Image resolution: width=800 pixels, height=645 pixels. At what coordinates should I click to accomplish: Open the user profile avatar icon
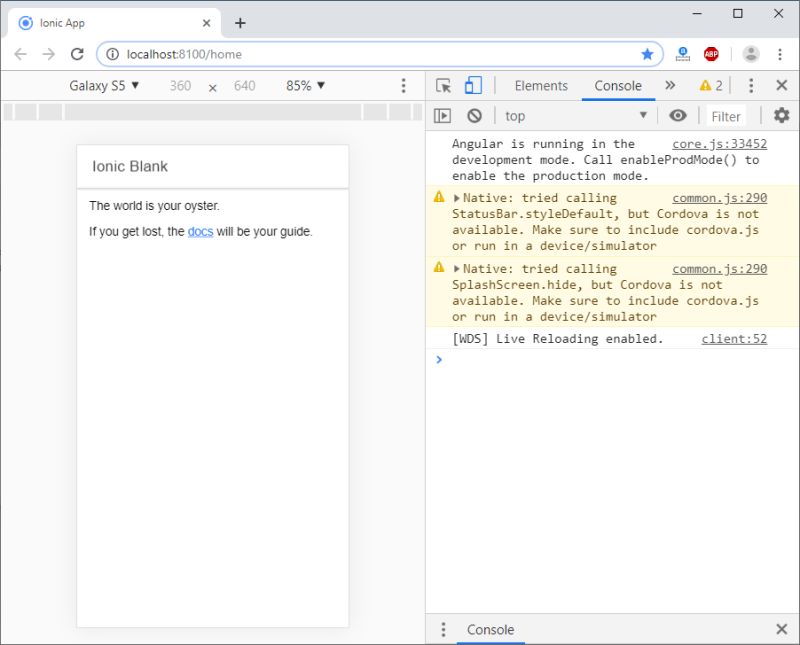coord(751,54)
